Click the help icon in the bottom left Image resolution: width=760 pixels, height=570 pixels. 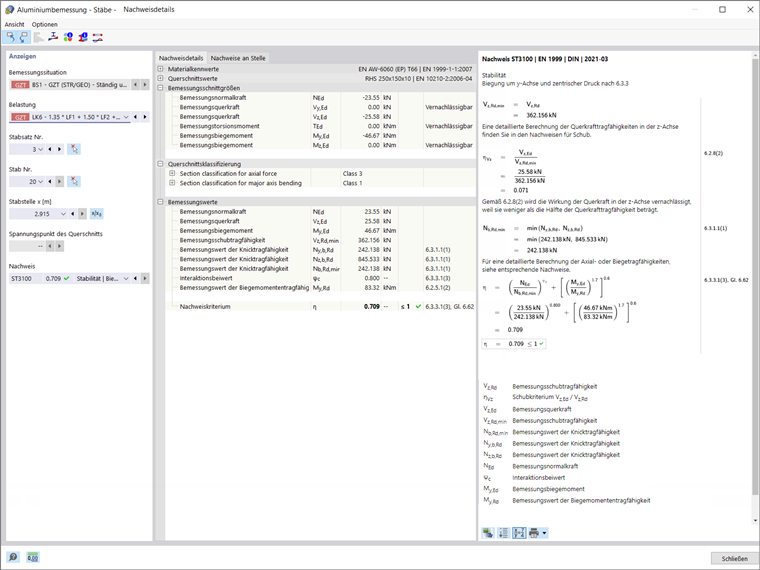13,557
